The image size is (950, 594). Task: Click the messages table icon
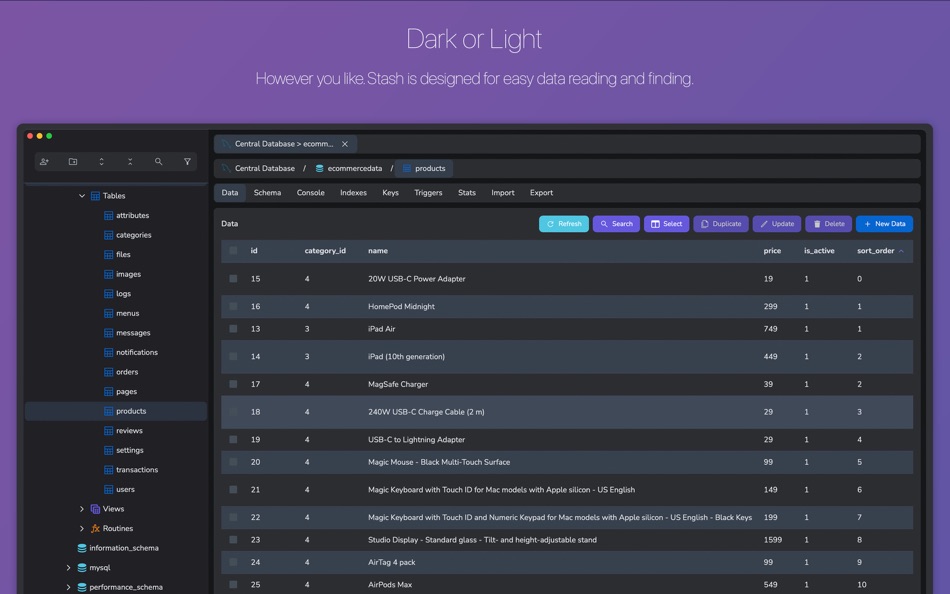coord(108,333)
